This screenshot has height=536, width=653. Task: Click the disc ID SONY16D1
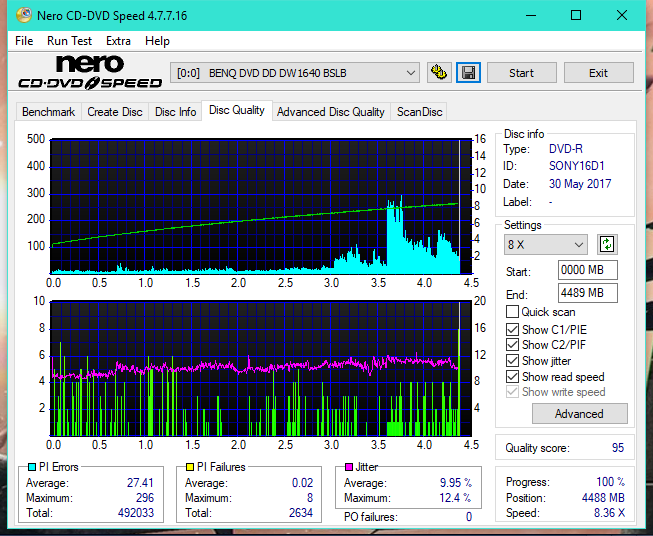(576, 166)
